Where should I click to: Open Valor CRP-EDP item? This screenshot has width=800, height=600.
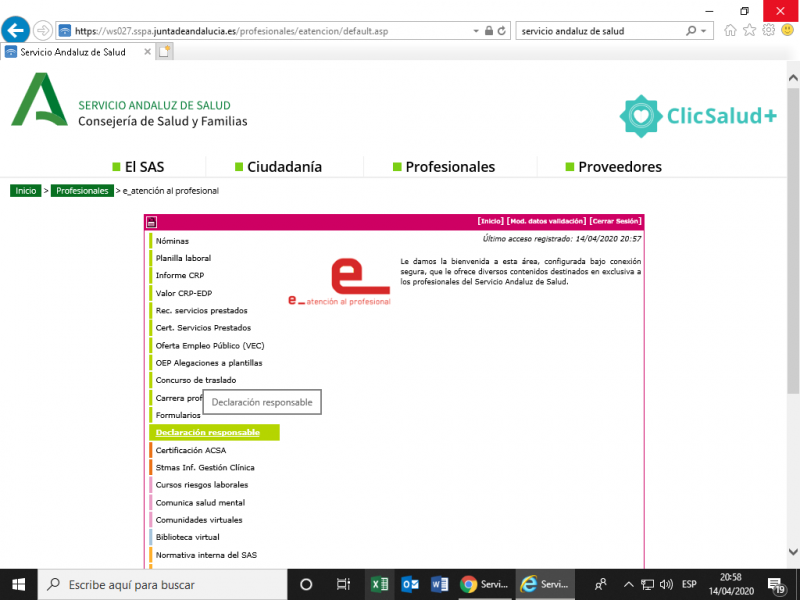coord(184,293)
